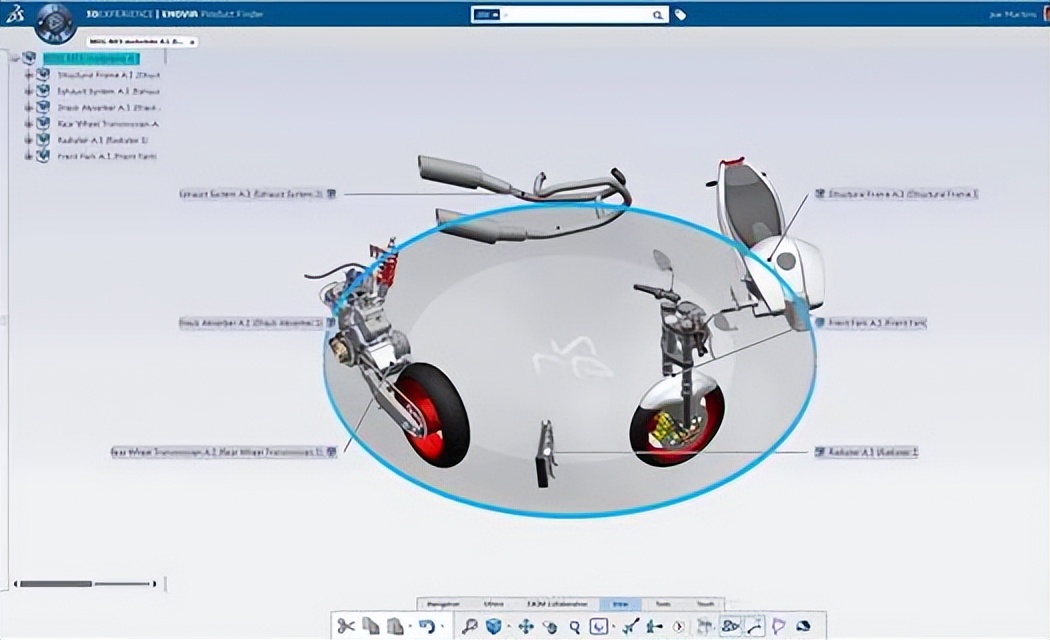Click the Radiator A.1 label in 3D view

click(873, 452)
